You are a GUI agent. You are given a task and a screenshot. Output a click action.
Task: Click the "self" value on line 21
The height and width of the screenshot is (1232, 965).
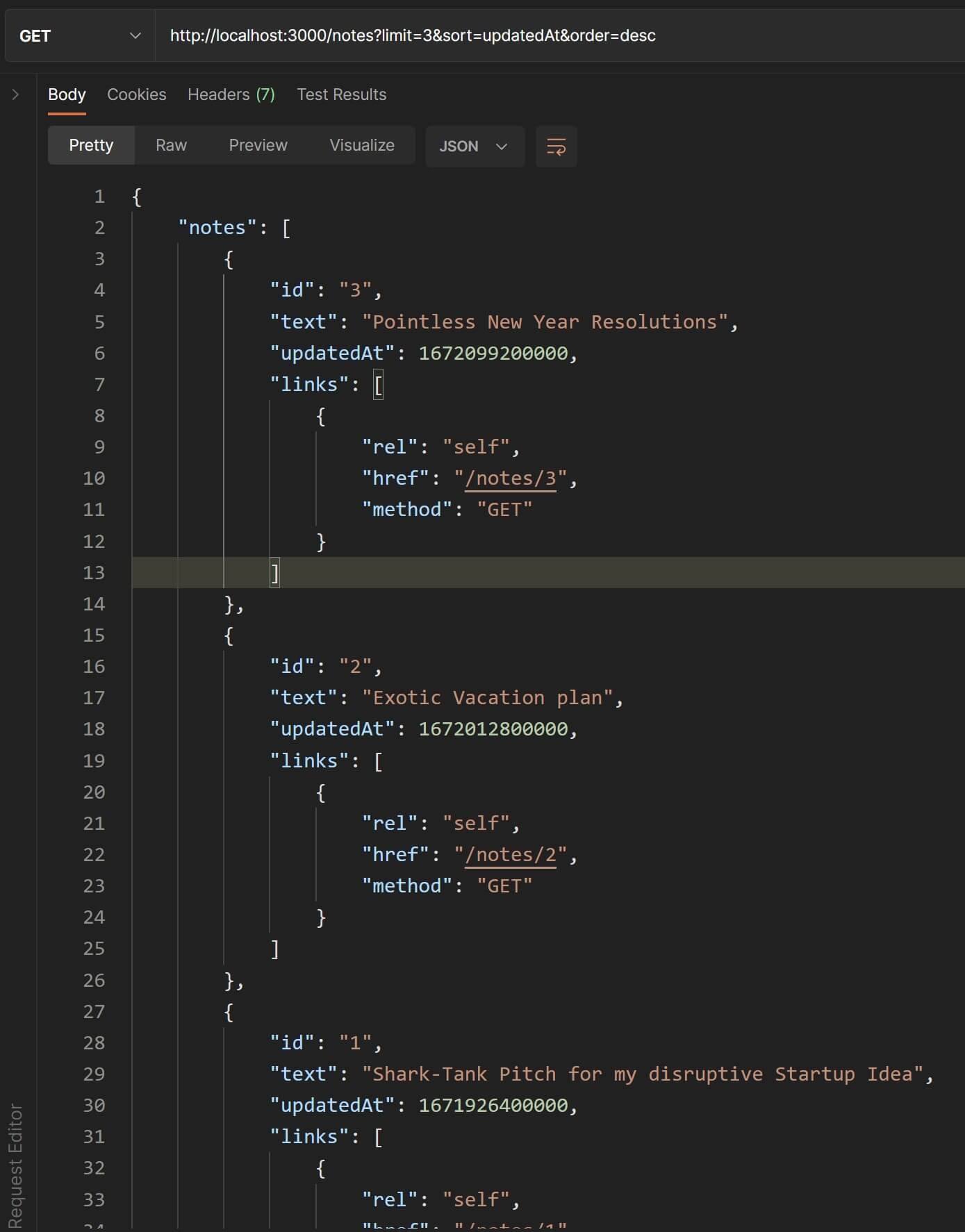pos(476,824)
